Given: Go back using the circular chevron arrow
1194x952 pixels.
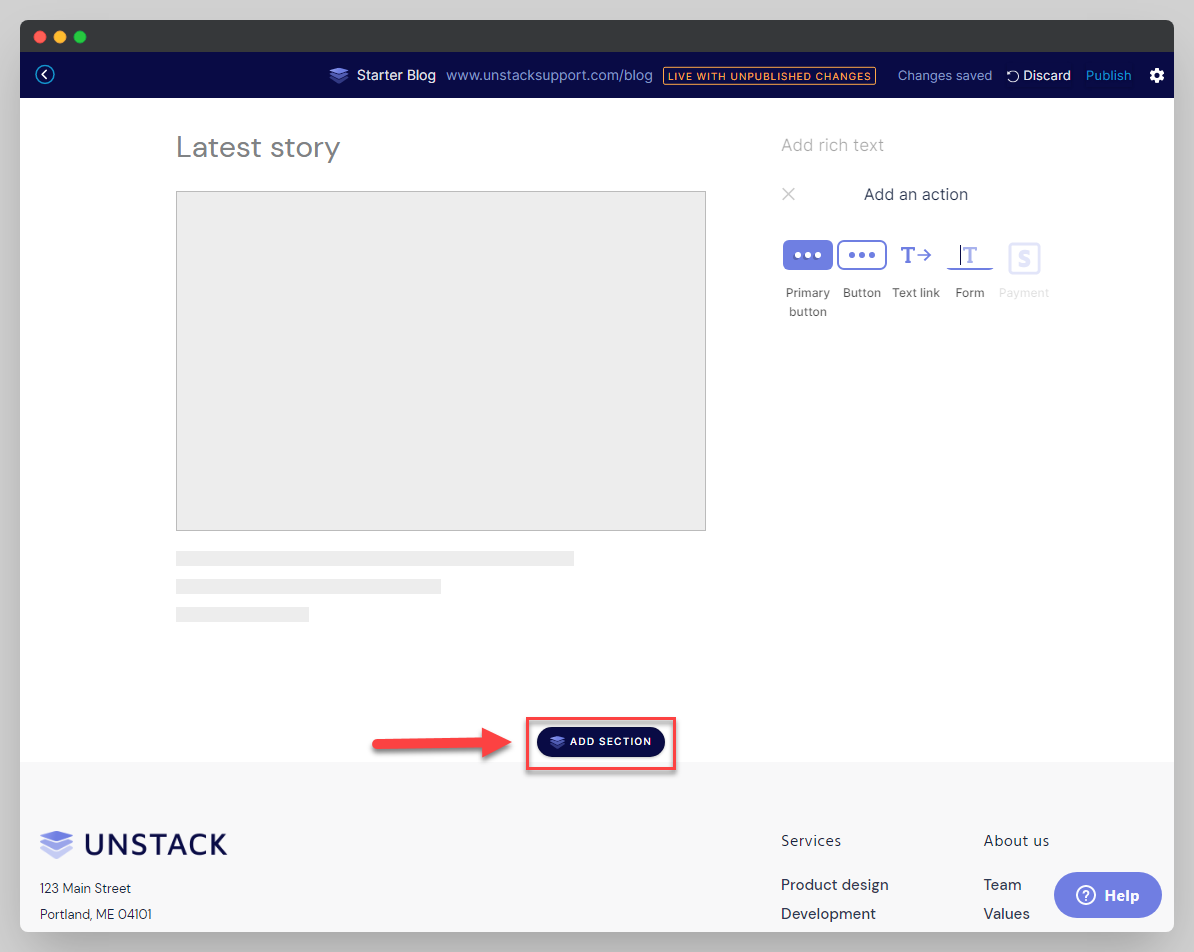Looking at the screenshot, I should pos(44,74).
